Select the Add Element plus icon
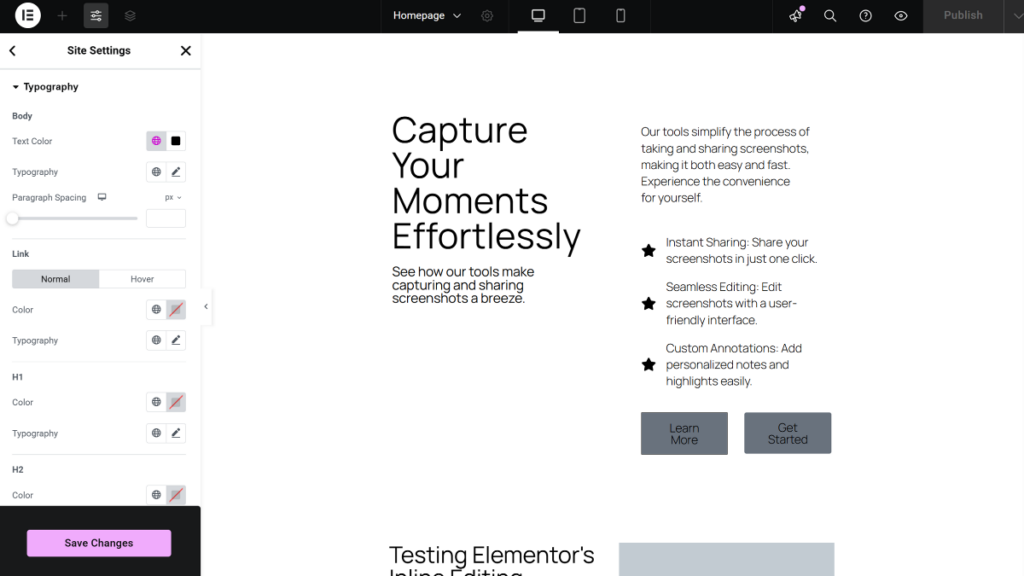The width and height of the screenshot is (1024, 576). pos(62,15)
